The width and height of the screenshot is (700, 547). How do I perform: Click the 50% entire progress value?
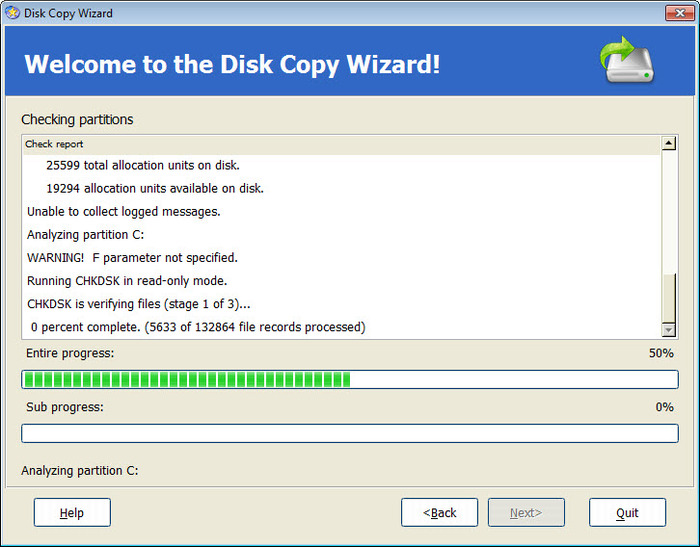661,353
